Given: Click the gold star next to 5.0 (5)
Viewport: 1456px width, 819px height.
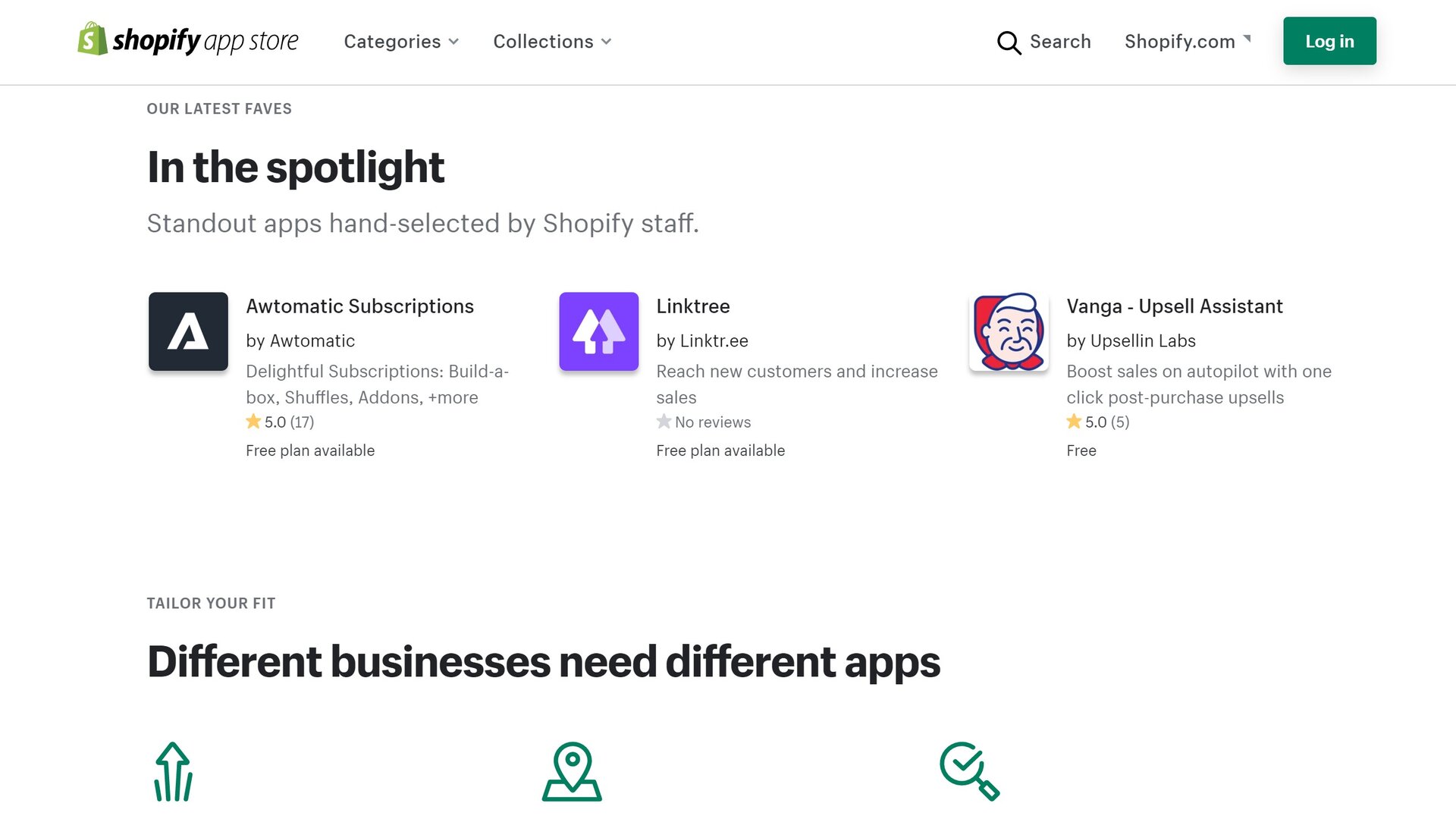Looking at the screenshot, I should click(x=1074, y=421).
